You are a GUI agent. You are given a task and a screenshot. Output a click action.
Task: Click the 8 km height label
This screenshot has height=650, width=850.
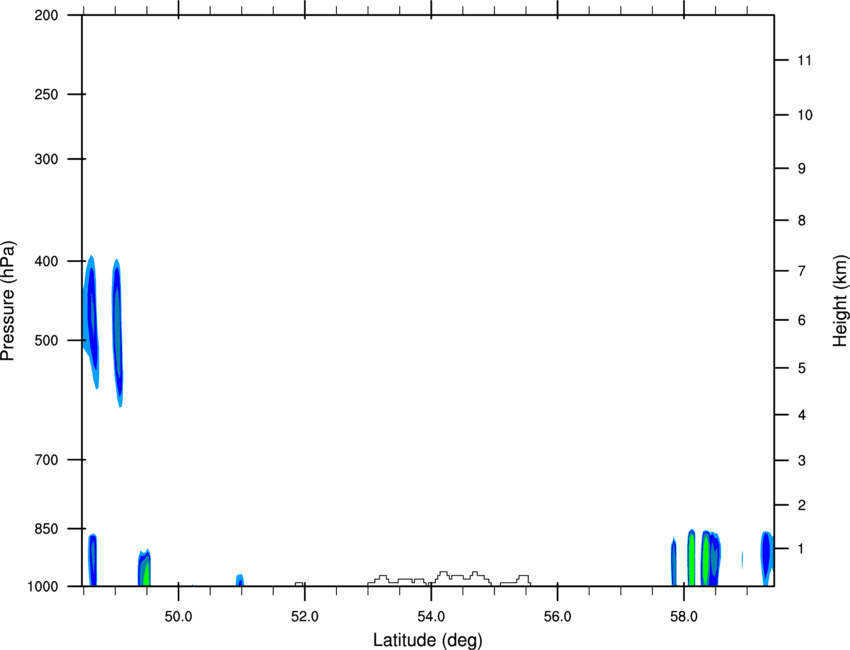pyautogui.click(x=802, y=220)
